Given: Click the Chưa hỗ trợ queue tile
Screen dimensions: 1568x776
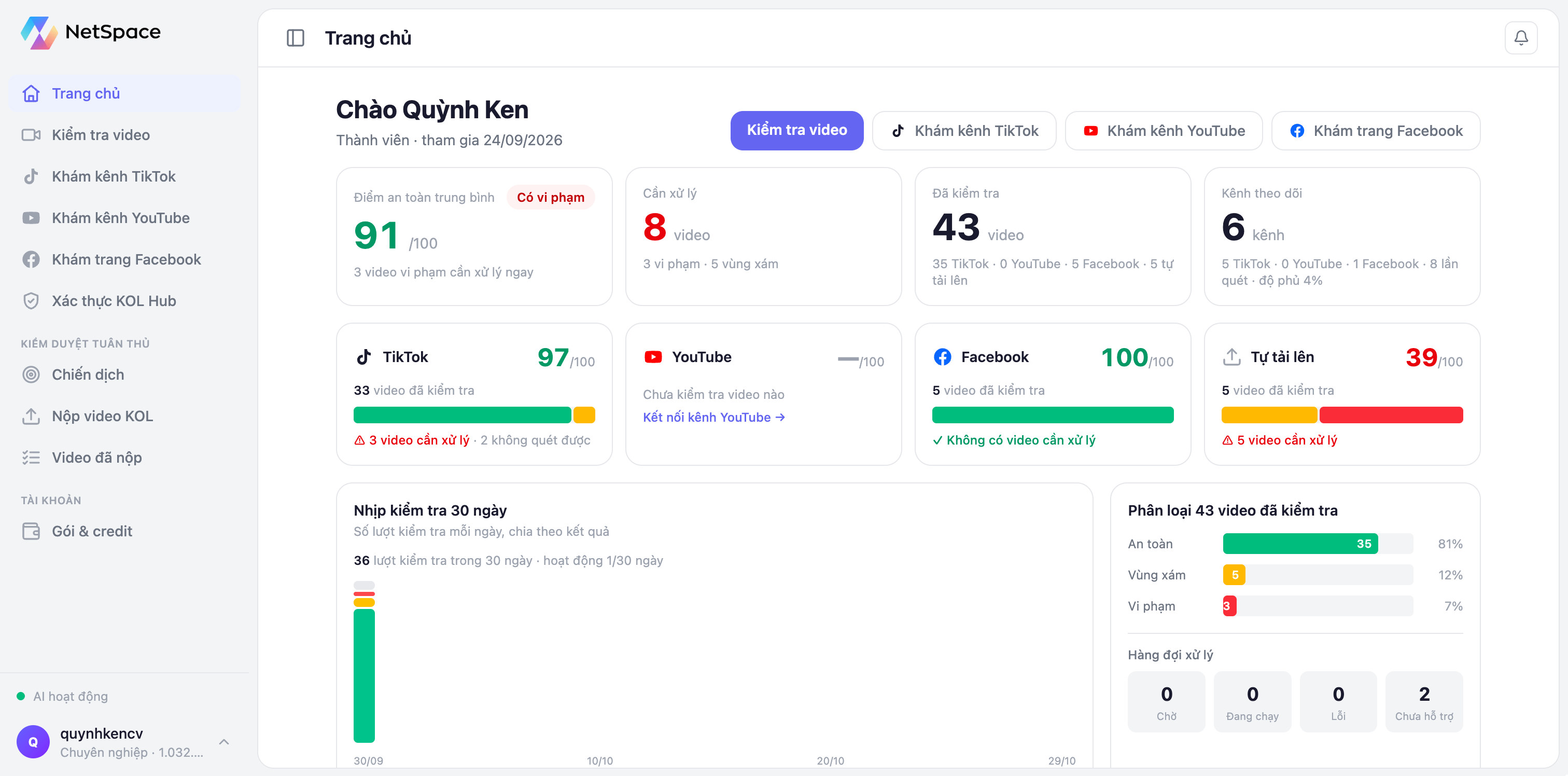Looking at the screenshot, I should coord(1423,702).
